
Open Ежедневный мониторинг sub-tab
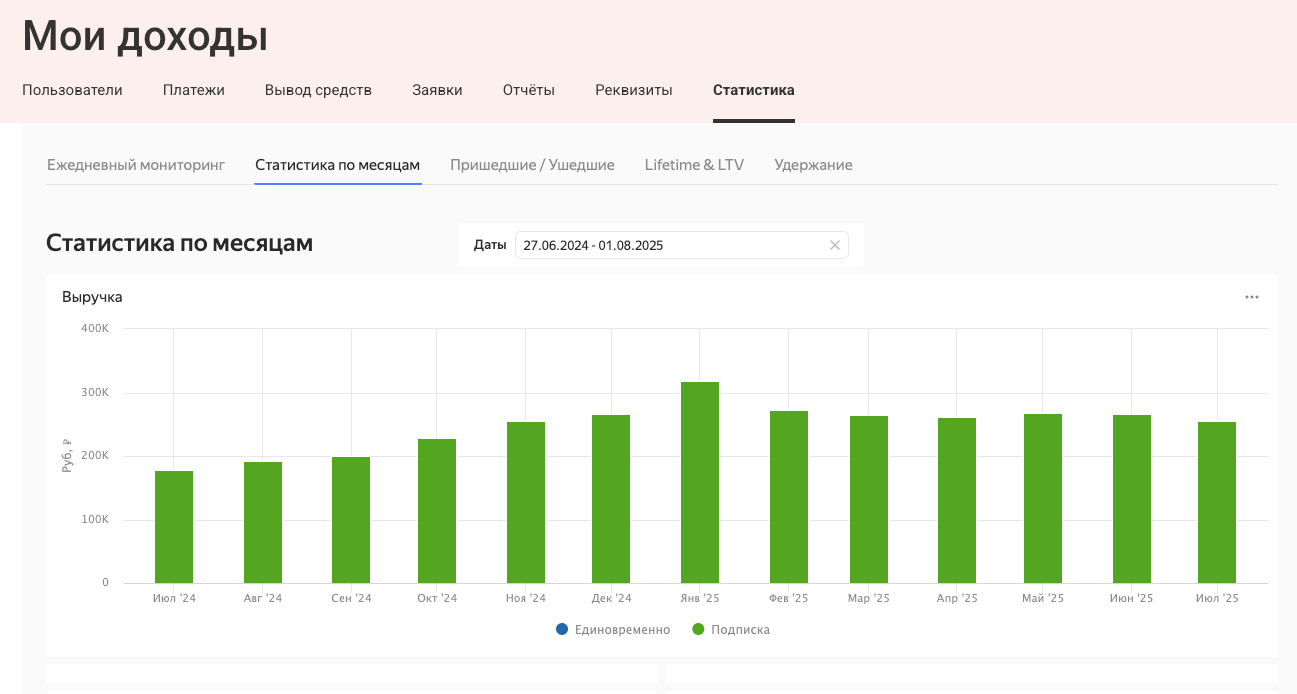tap(136, 165)
